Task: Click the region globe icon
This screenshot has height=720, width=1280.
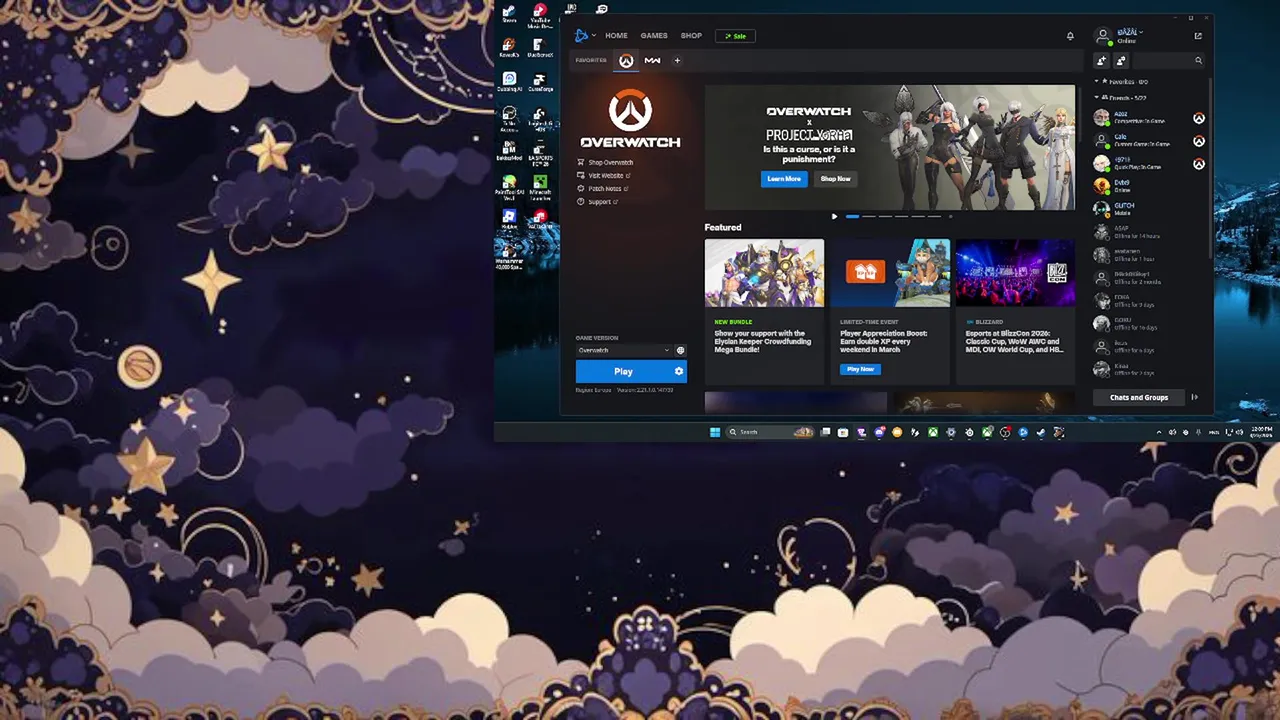Action: click(681, 350)
